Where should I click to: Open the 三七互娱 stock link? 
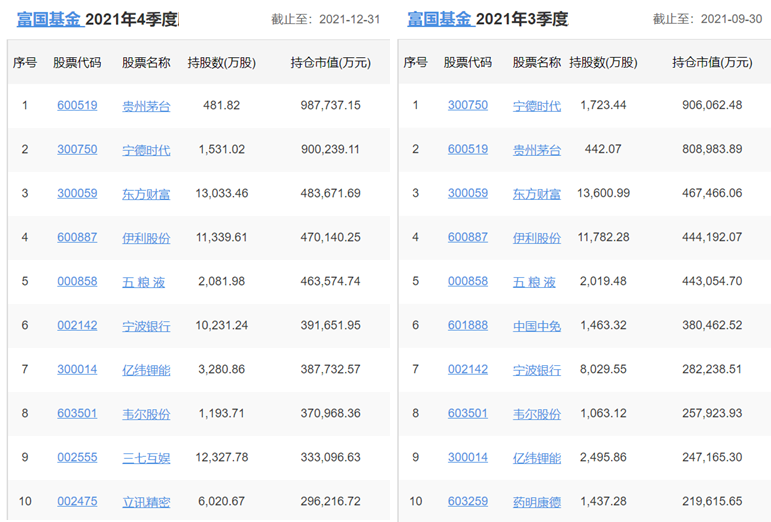pyautogui.click(x=146, y=458)
